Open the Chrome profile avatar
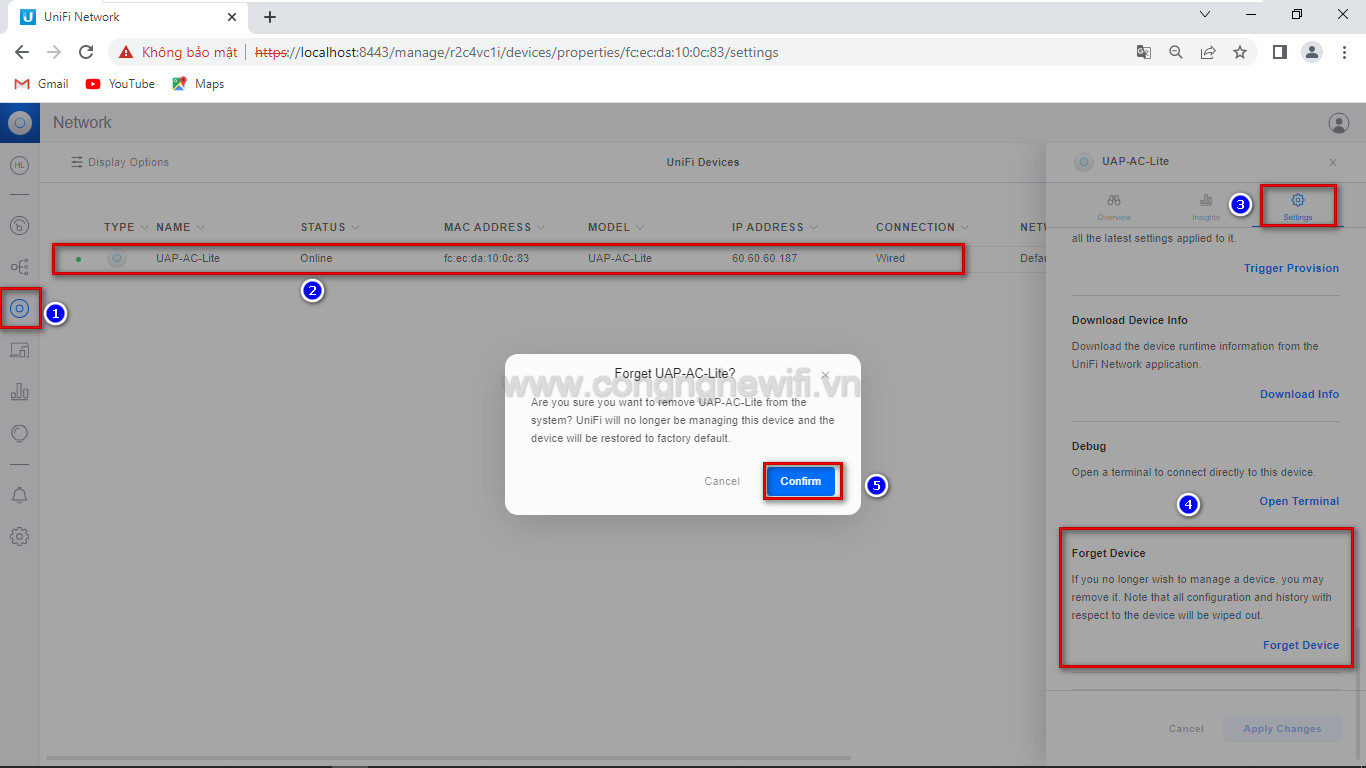The height and width of the screenshot is (768, 1366). pyautogui.click(x=1312, y=52)
